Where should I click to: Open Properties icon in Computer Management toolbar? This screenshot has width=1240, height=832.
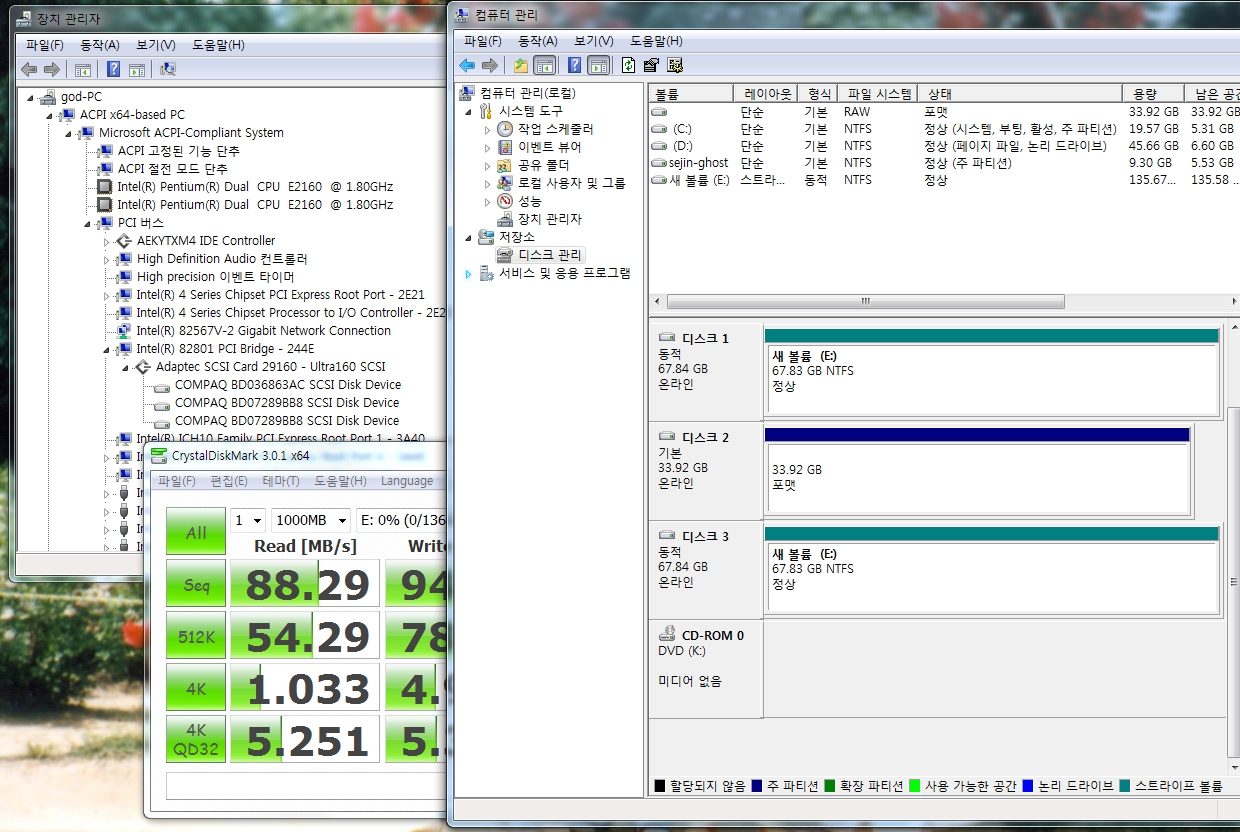tap(651, 65)
